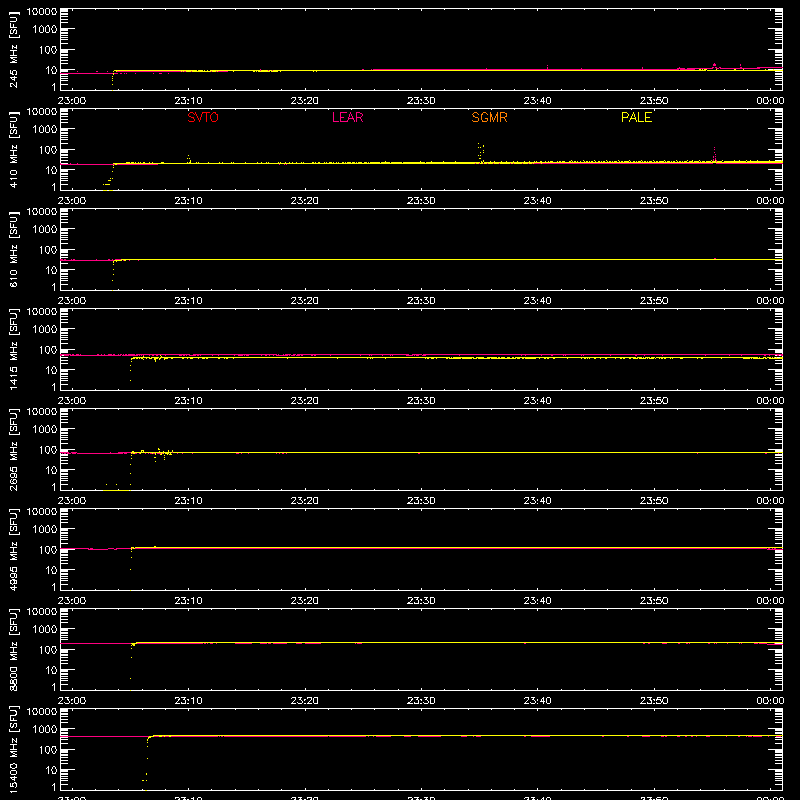Viewport: 800px width, 800px height.
Task: Click 23:30 label under 1415 MHz panel
Action: tap(421, 401)
